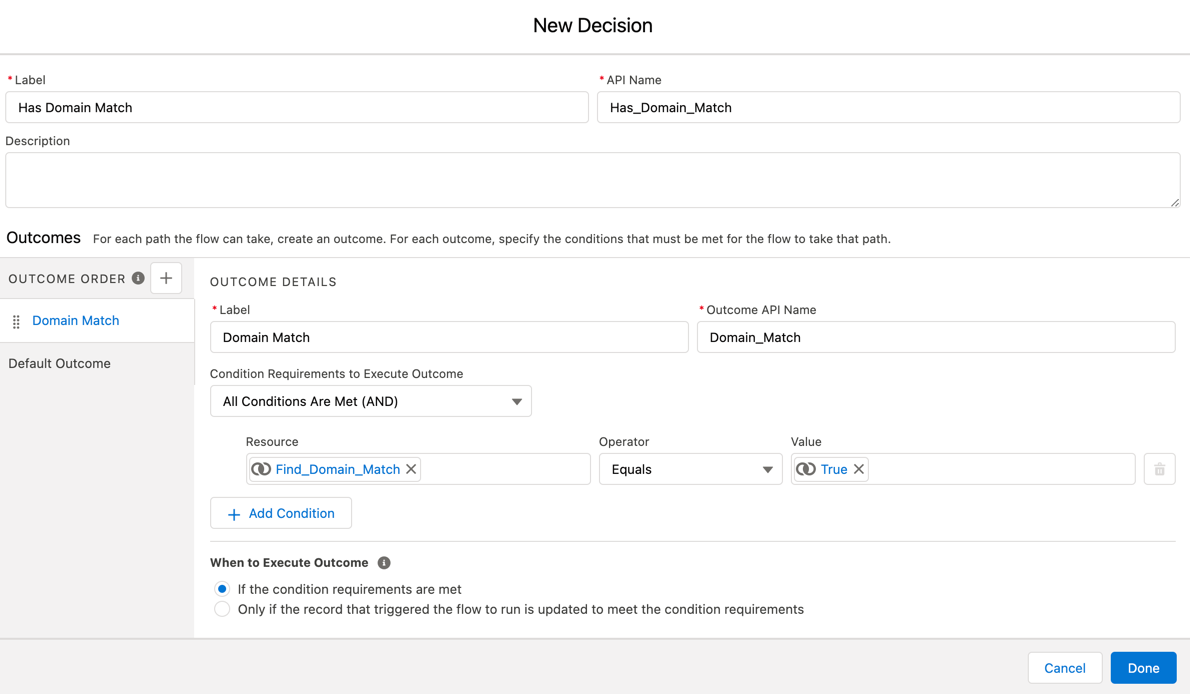Click the drag handle beside Domain Match outcome
Image resolution: width=1190 pixels, height=694 pixels.
(x=16, y=321)
